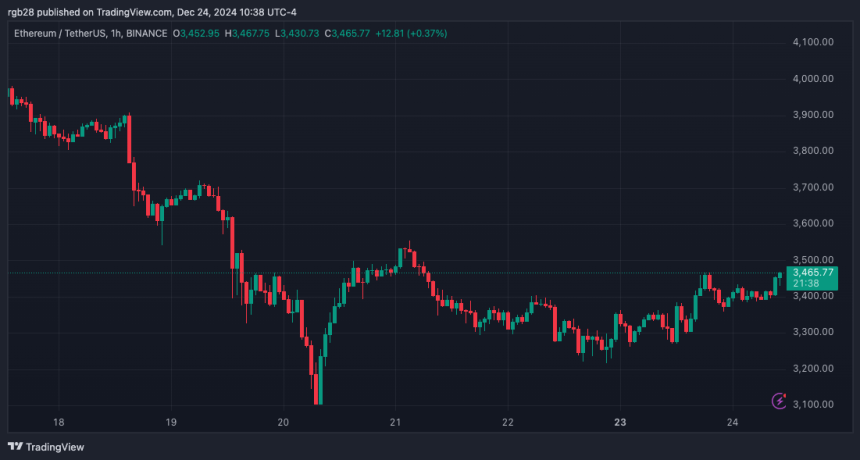Click the published on TradingView.com header text

point(152,12)
